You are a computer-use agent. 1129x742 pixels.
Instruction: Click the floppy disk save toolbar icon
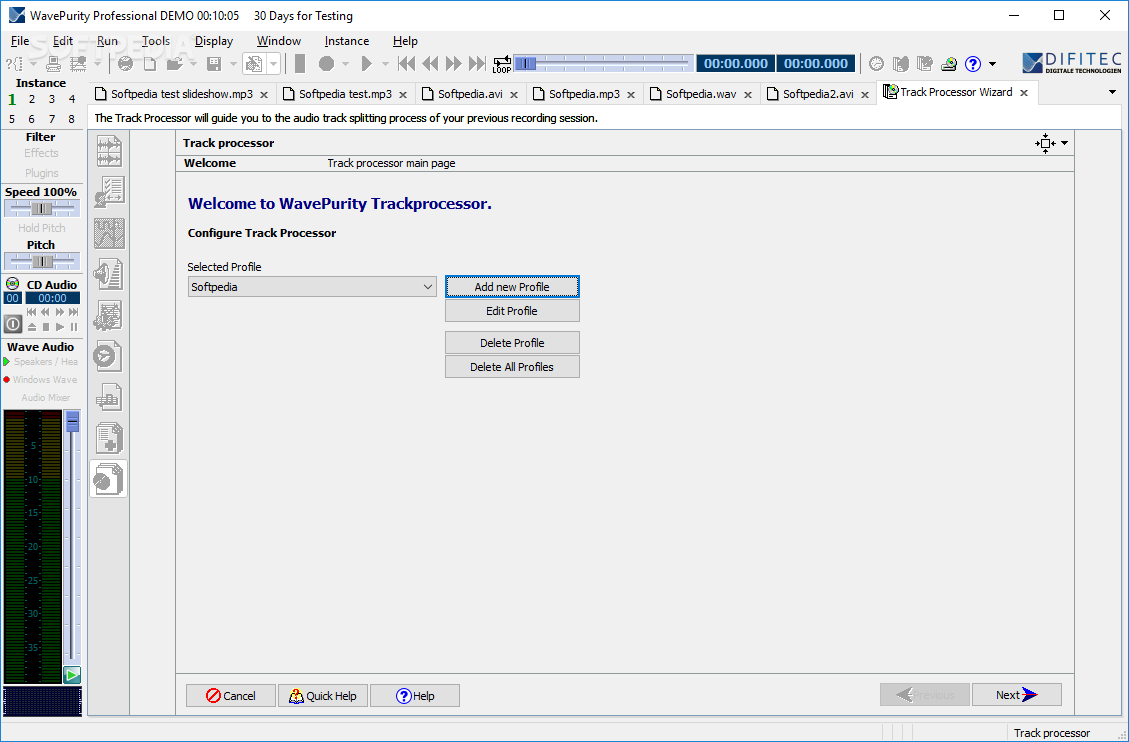214,64
